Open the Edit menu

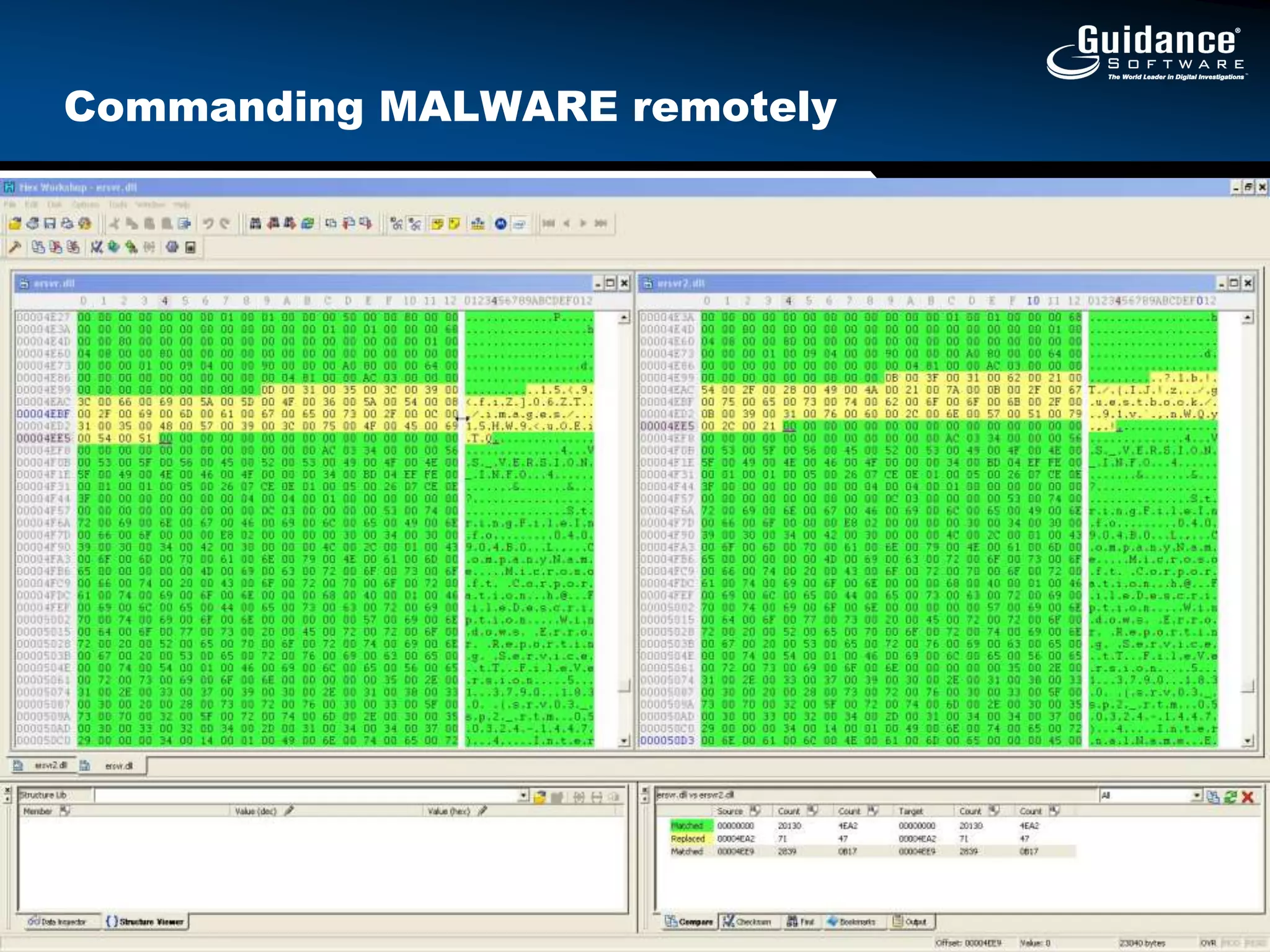point(30,204)
